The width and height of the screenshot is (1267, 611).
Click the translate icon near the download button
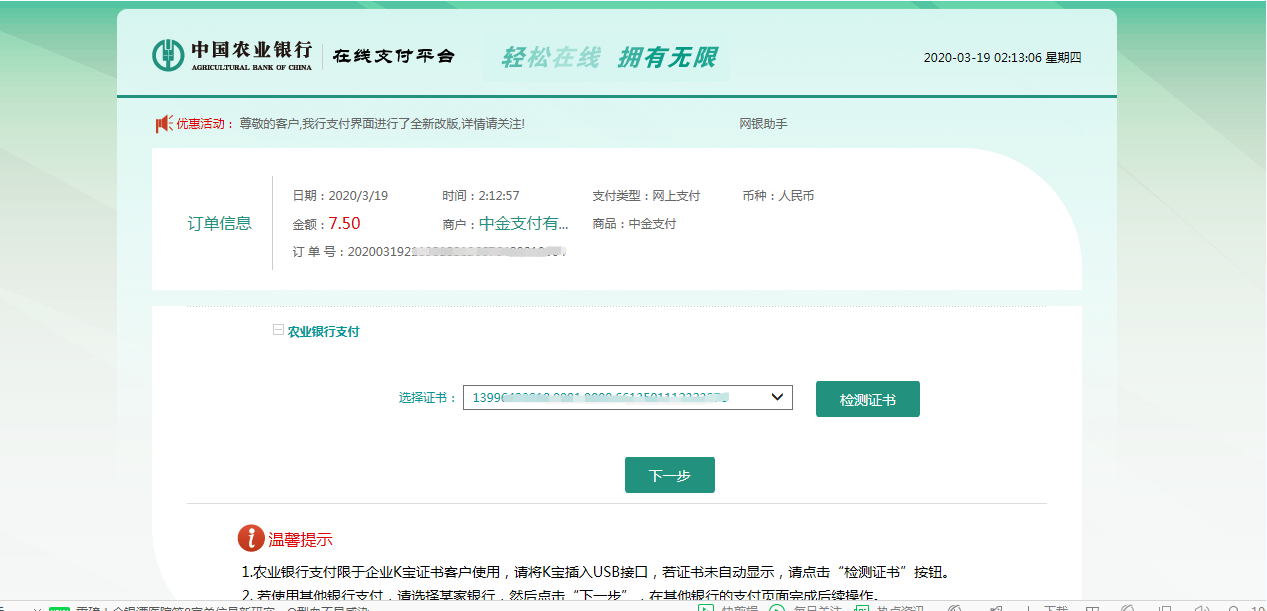[996, 608]
